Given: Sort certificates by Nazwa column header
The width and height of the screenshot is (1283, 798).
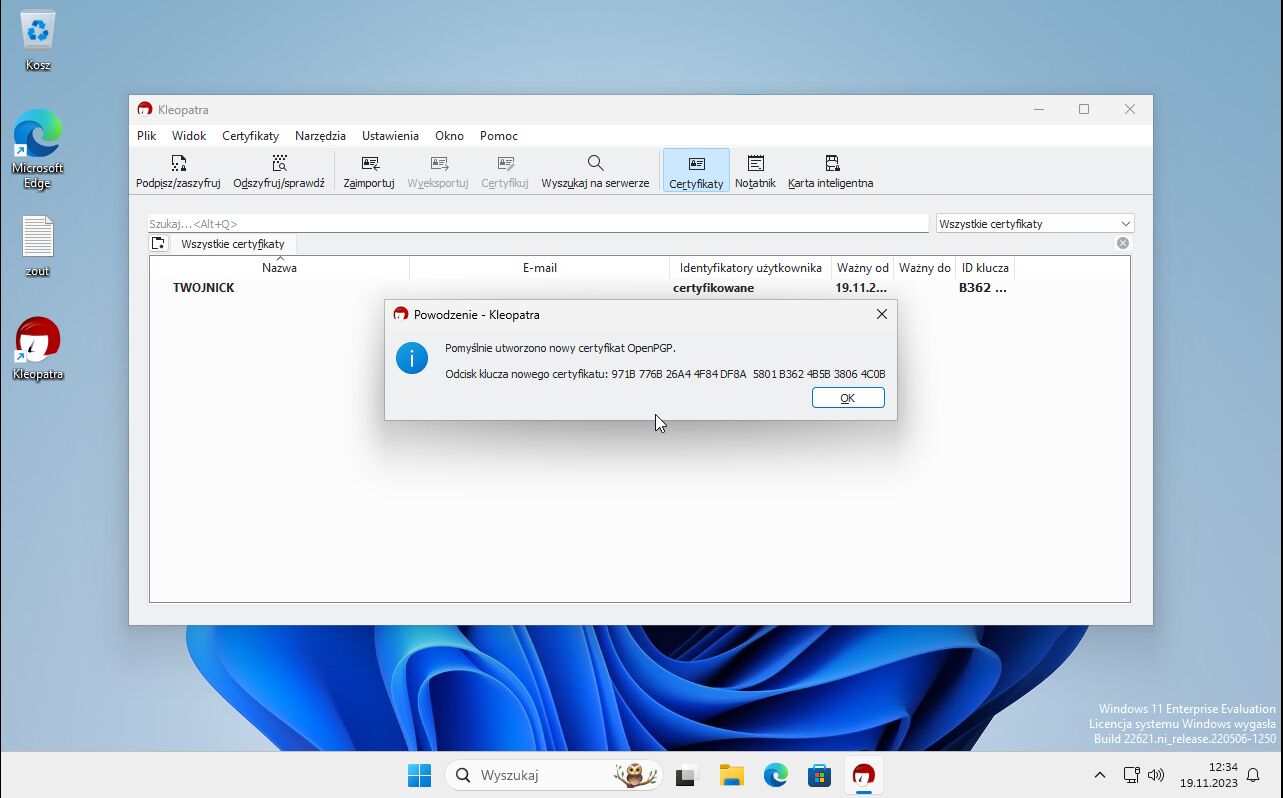Looking at the screenshot, I should click(279, 268).
